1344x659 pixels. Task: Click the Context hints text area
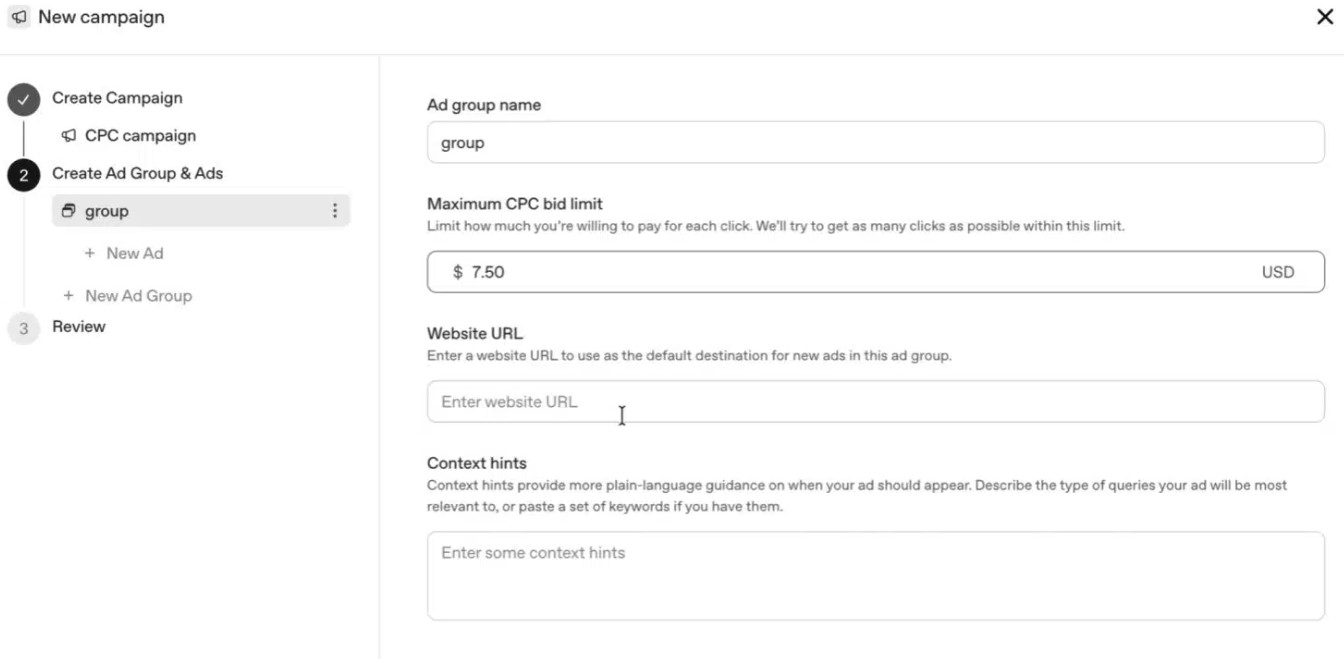(876, 576)
